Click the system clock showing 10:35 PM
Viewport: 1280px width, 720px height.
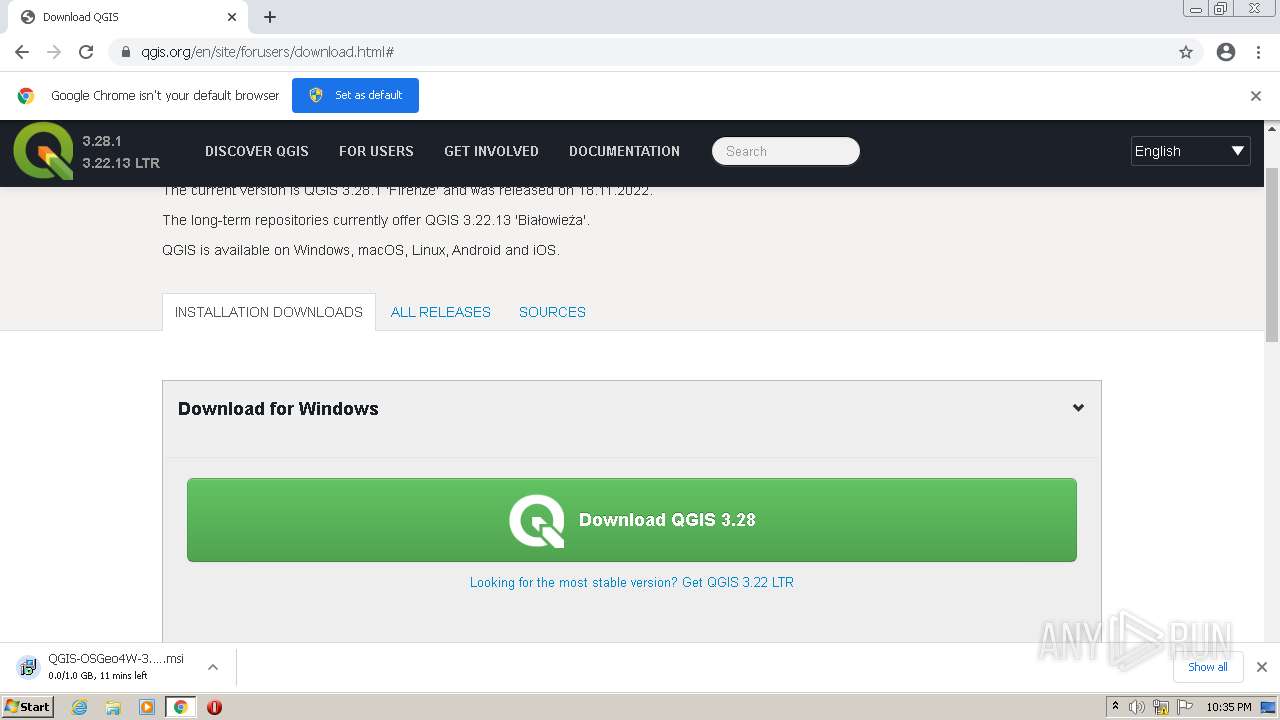click(x=1229, y=707)
